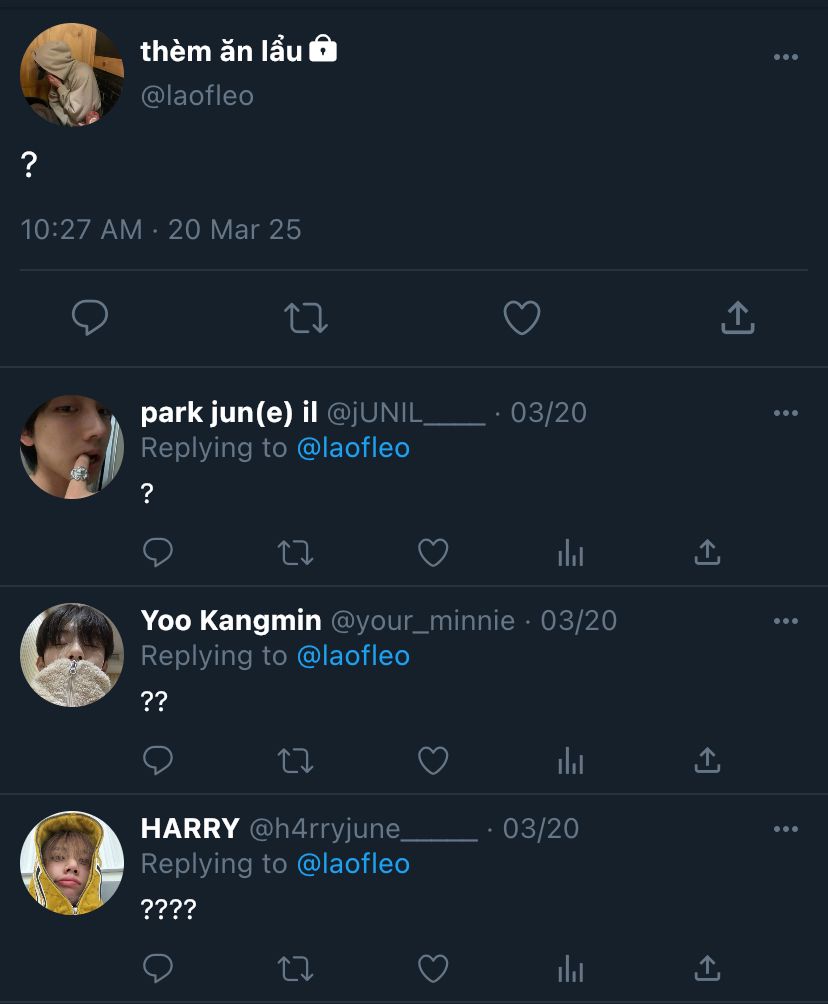Reply to the main tweet by @laofleo
The height and width of the screenshot is (1004, 828).
(x=90, y=318)
